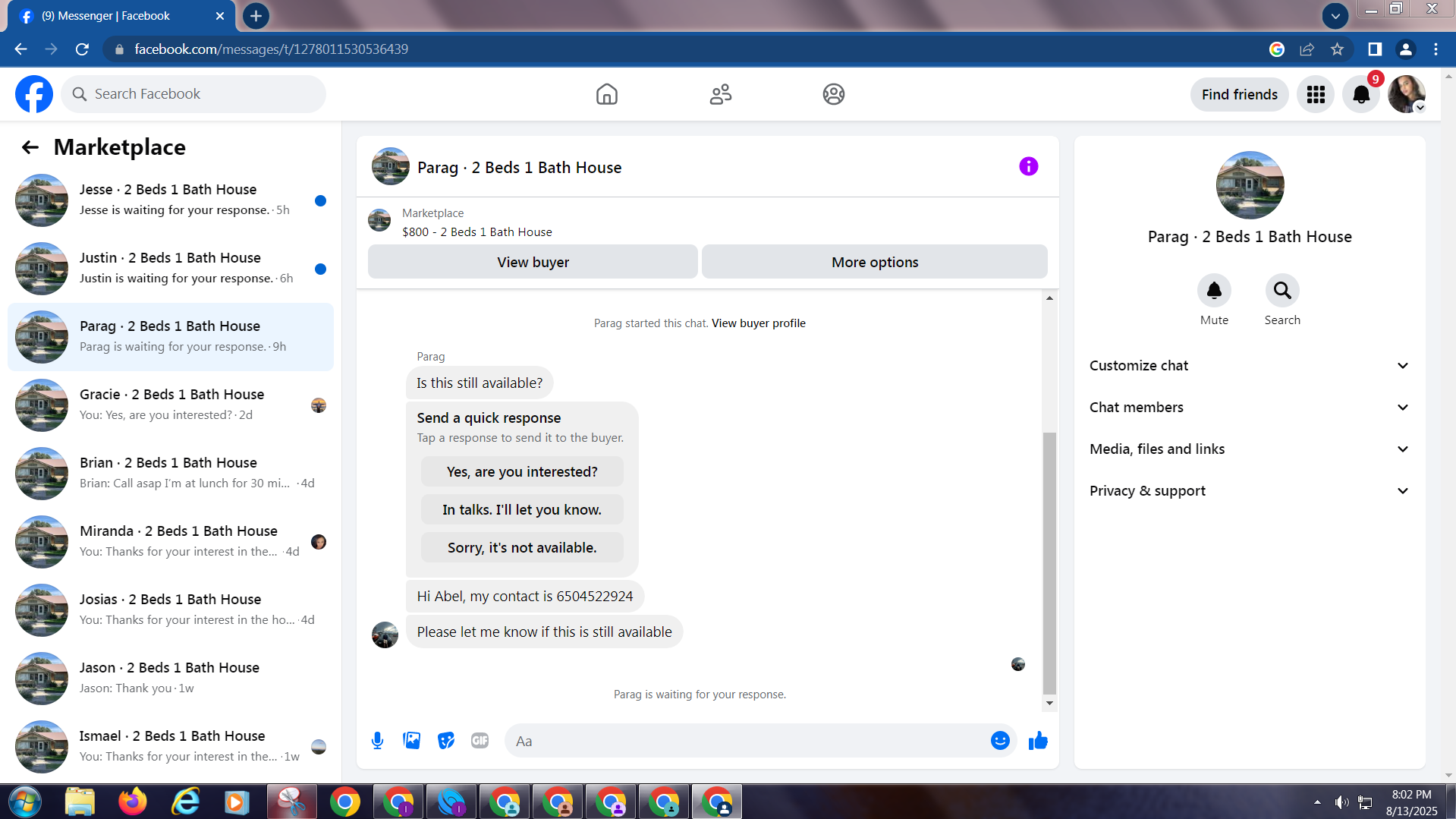This screenshot has height=819, width=1456.
Task: Open large listing thumbnail in info panel
Action: point(1250,185)
